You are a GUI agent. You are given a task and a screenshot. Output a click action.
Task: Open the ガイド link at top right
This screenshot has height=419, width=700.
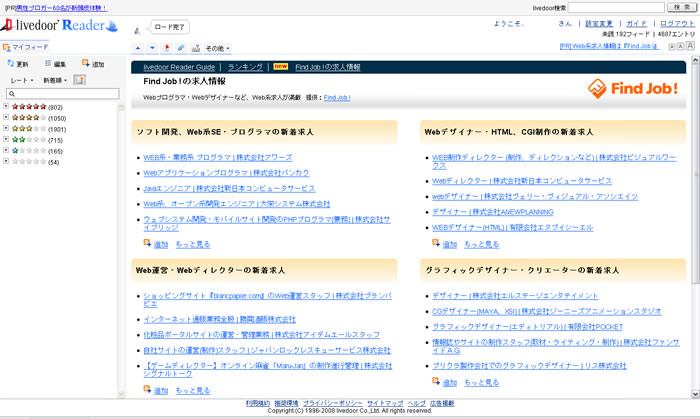636,24
